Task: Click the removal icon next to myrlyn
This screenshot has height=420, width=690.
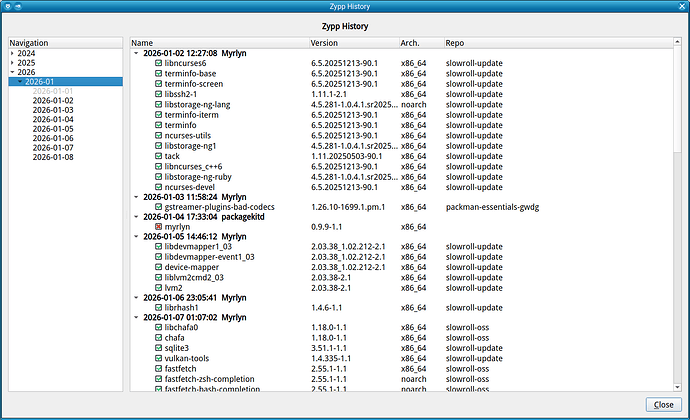Action: 158,228
